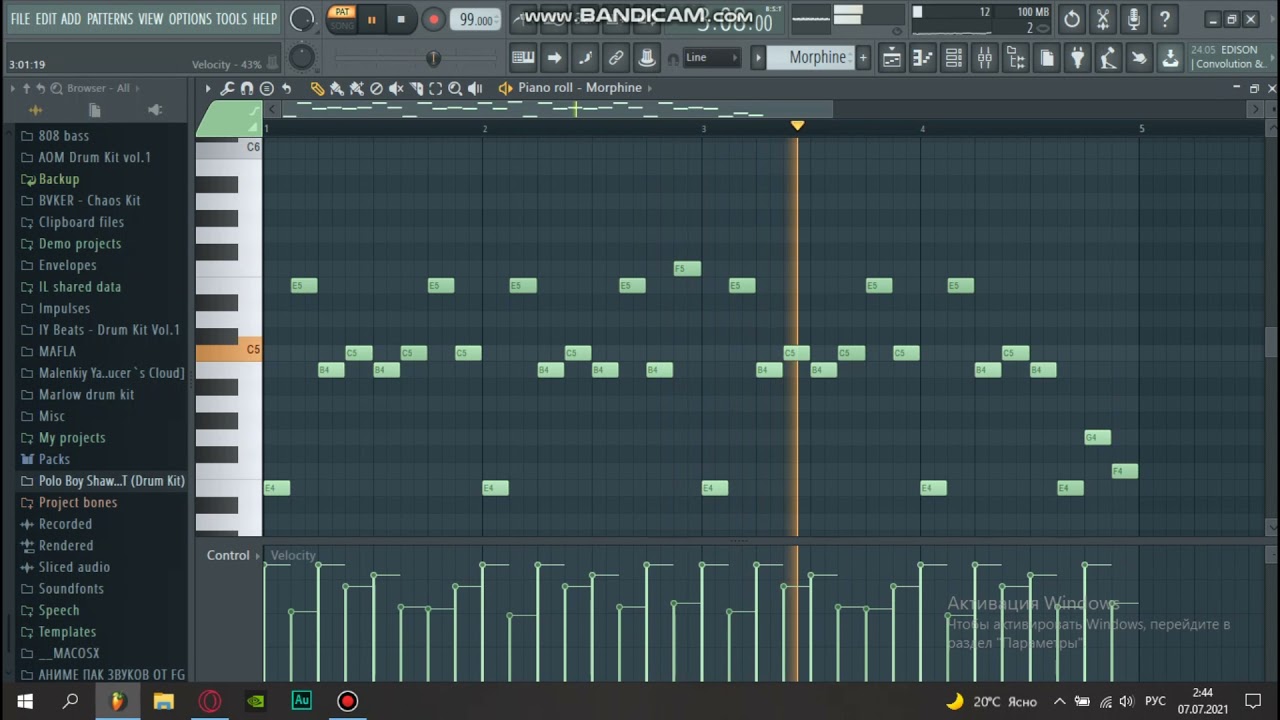
Task: Open Adobe Audition from the taskbar
Action: pos(301,701)
